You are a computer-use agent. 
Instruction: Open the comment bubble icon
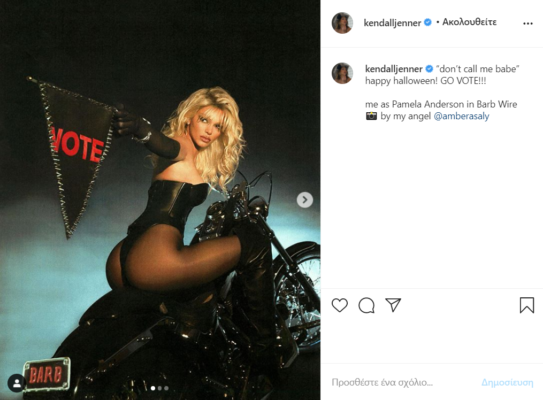(x=366, y=305)
